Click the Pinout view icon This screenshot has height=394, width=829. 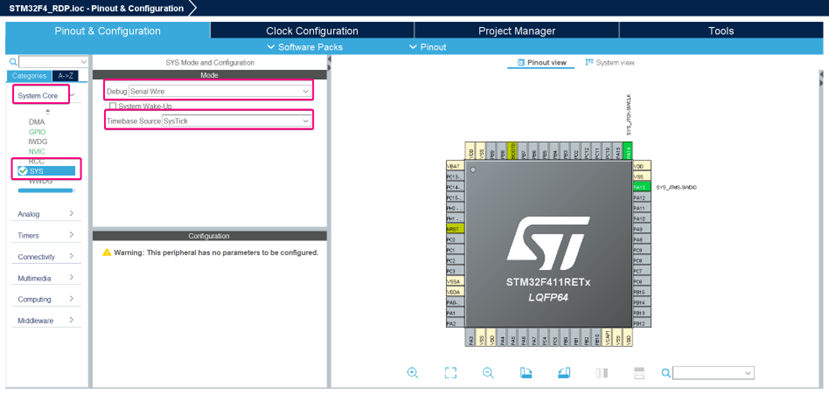click(520, 62)
